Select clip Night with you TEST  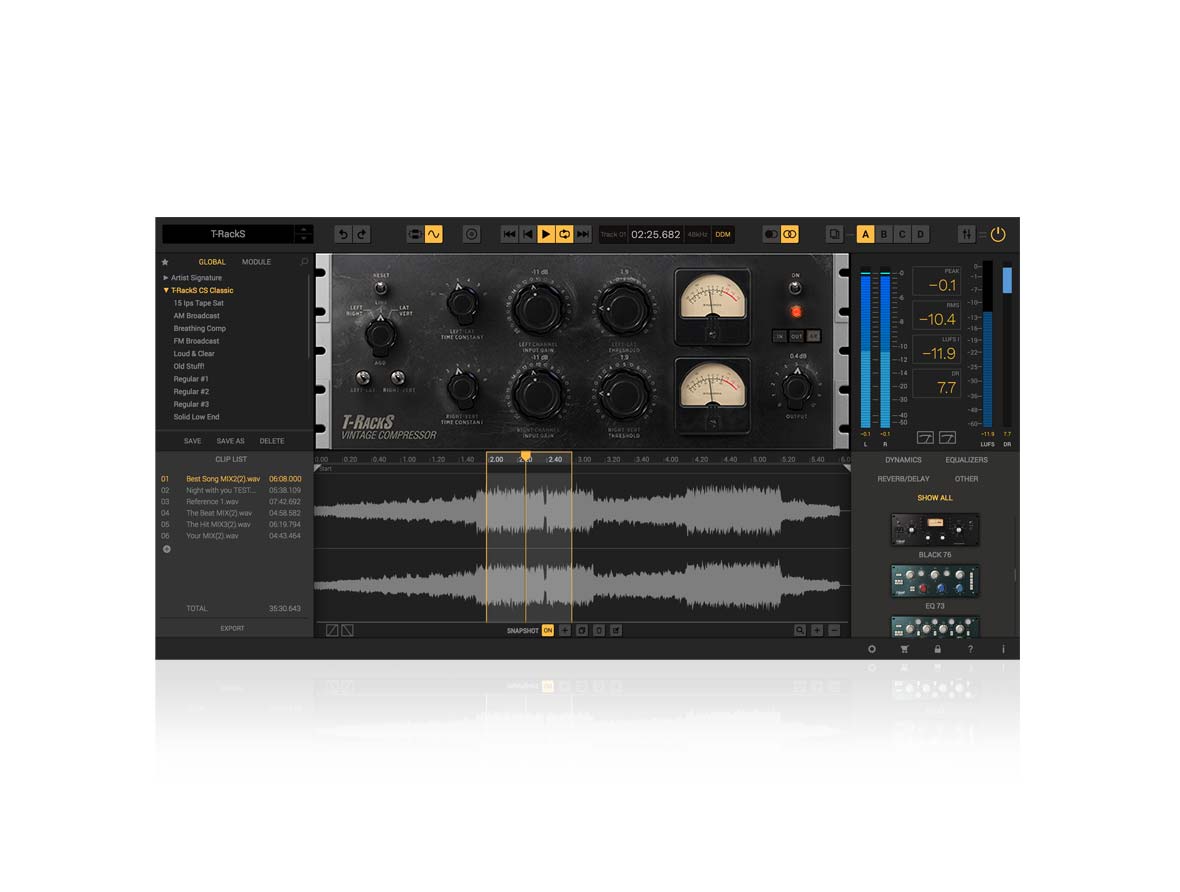(231, 491)
